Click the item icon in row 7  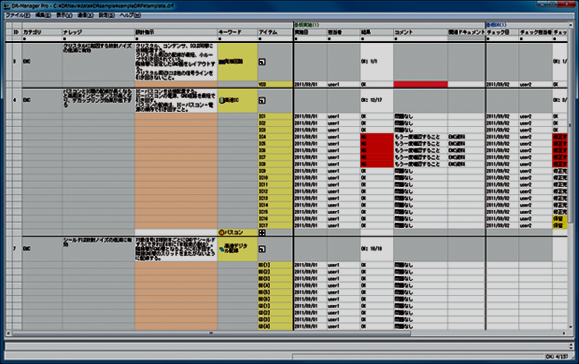(262, 249)
